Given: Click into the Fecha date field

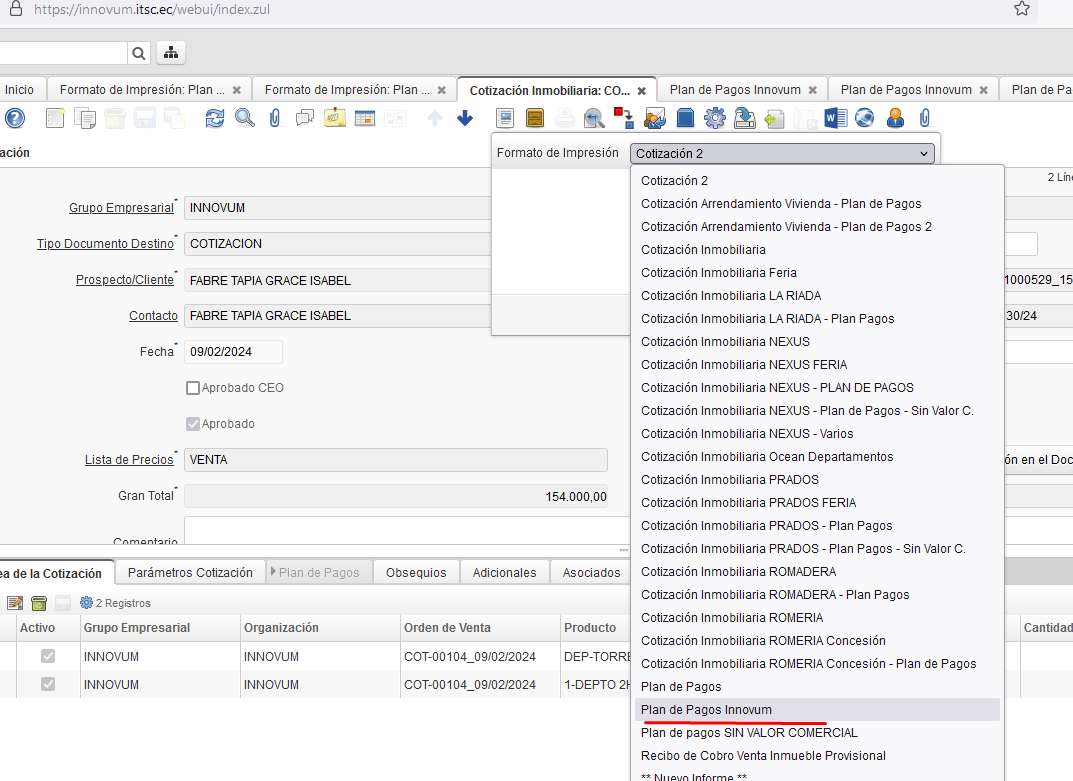Looking at the screenshot, I should click(232, 352).
